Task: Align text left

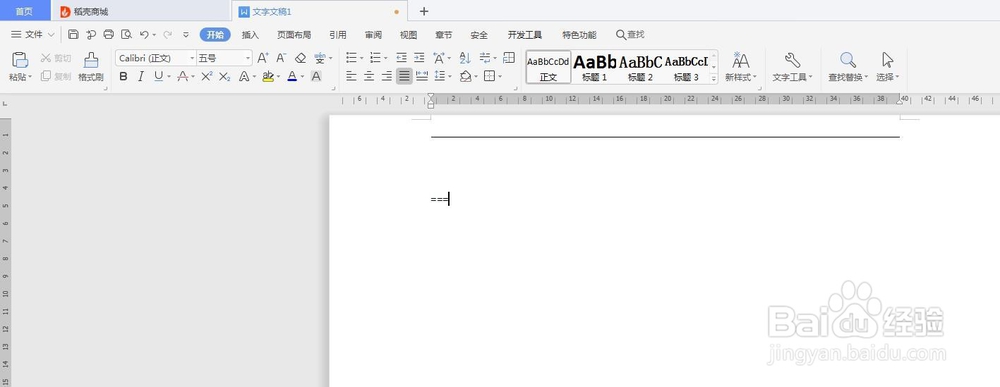Action: [x=351, y=77]
